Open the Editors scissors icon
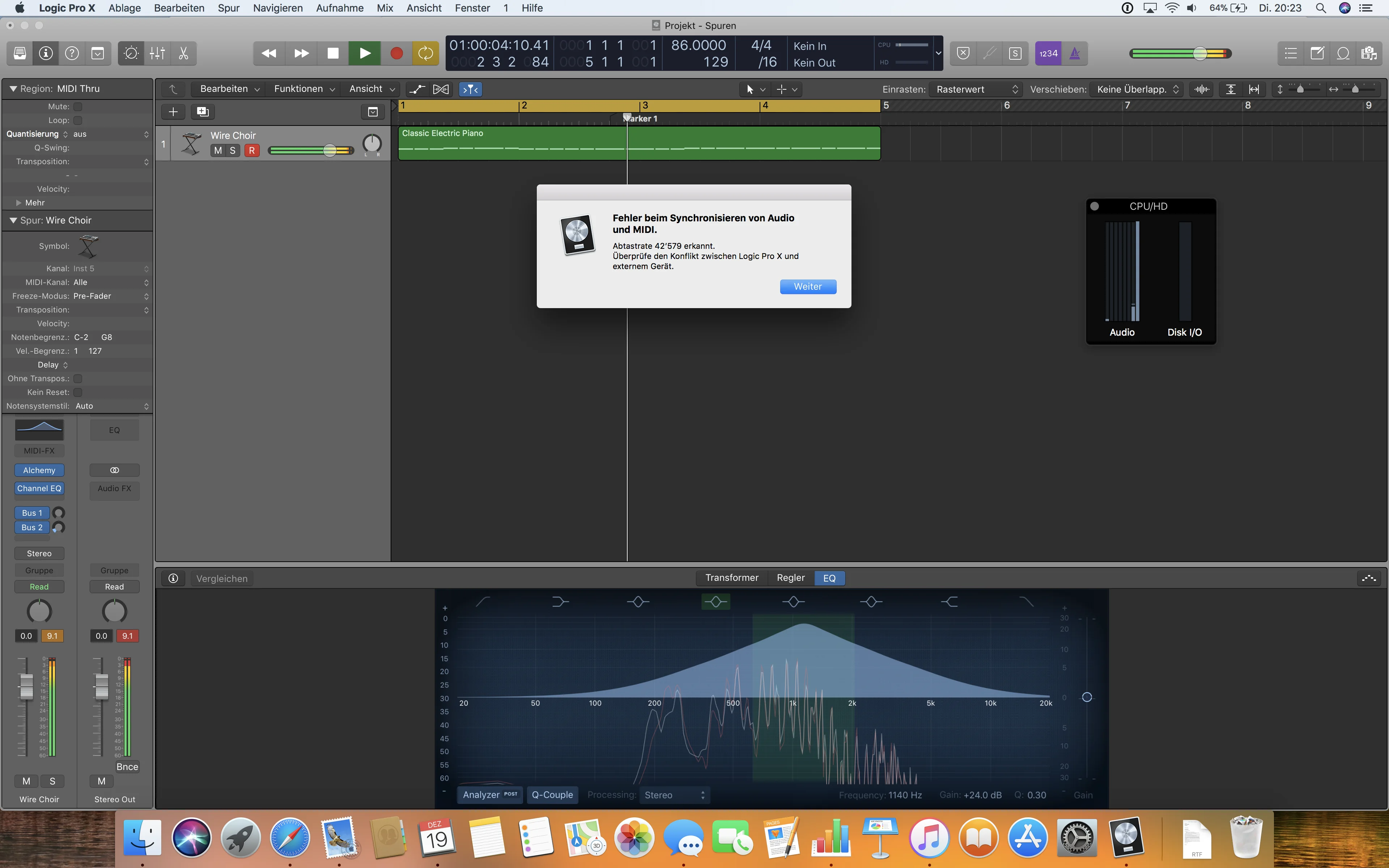Image resolution: width=1389 pixels, height=868 pixels. [x=184, y=54]
